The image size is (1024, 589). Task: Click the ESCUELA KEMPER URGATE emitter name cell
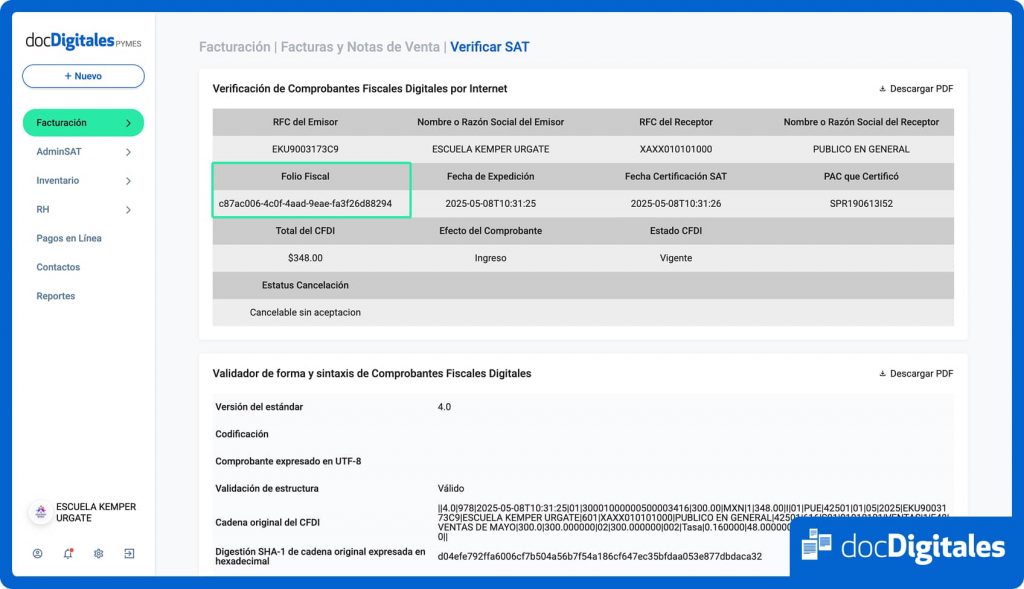coord(490,149)
